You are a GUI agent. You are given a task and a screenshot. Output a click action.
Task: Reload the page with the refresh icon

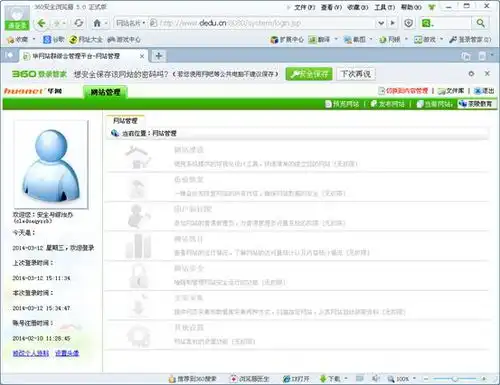pyautogui.click(x=79, y=23)
